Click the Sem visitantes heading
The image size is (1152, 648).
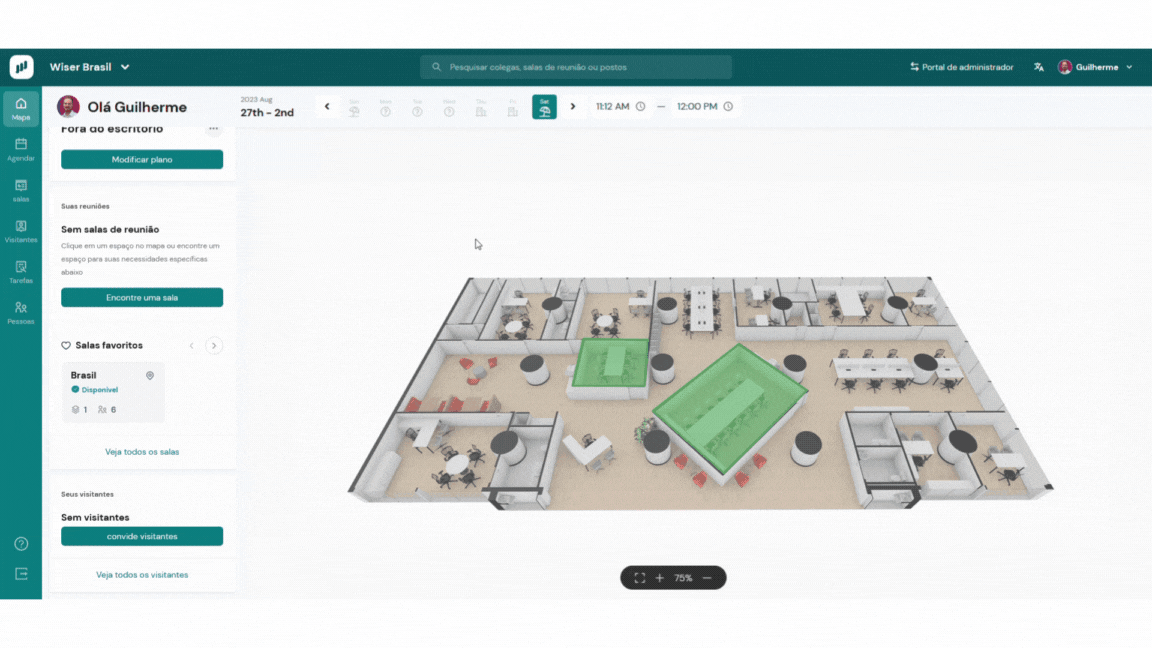point(95,517)
